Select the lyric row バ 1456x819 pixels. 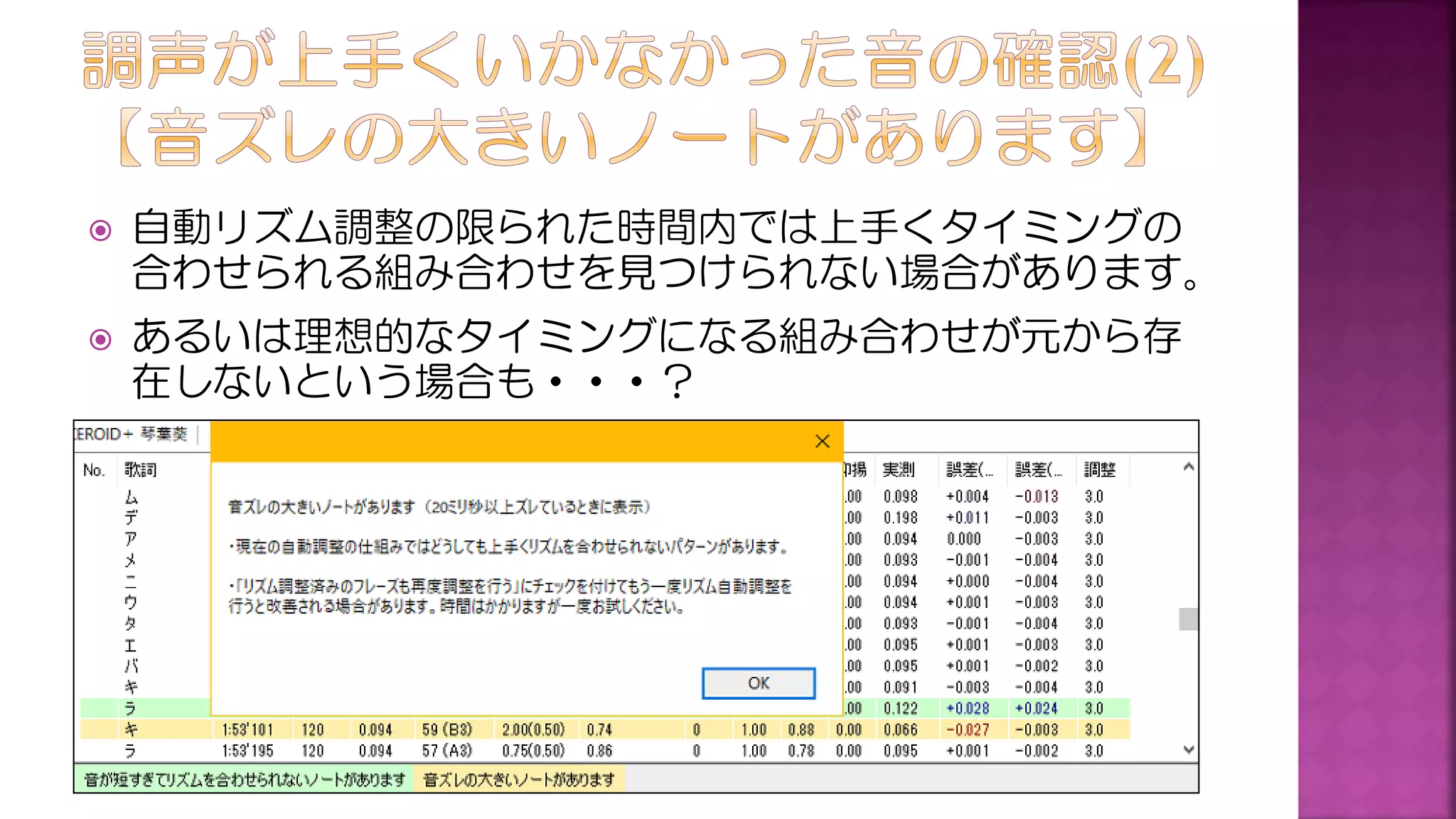click(x=131, y=666)
